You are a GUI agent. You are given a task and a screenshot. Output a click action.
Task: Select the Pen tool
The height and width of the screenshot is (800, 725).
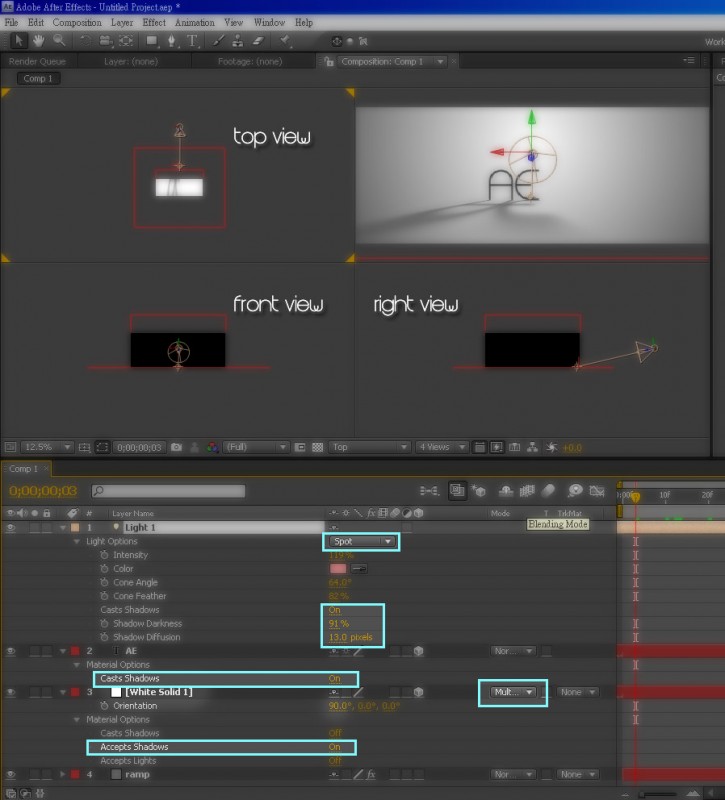click(x=172, y=40)
